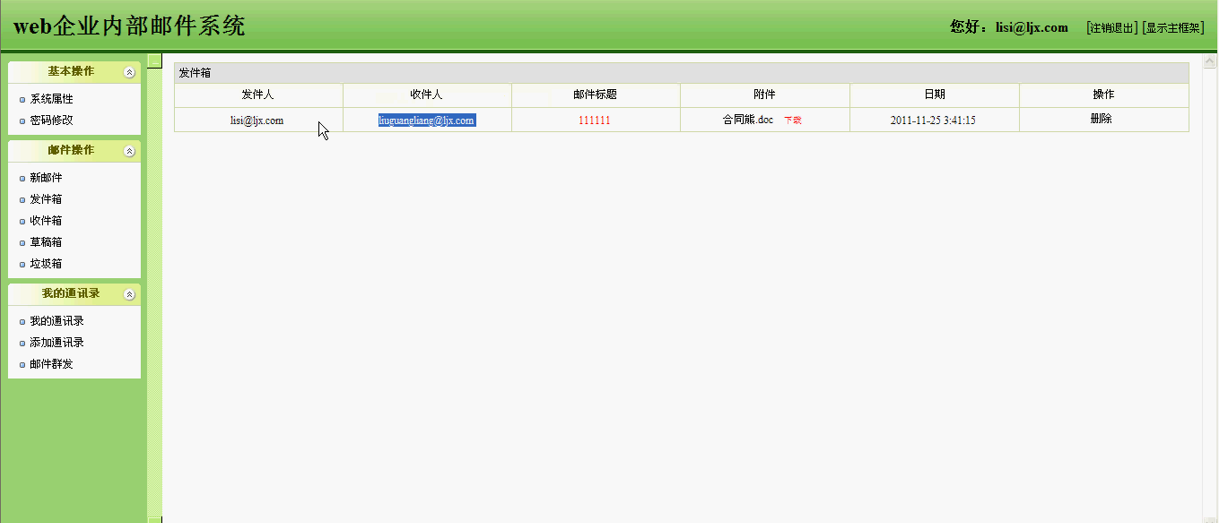Click 附件 column header
Screen dimensions: 1219x523
coord(765,94)
